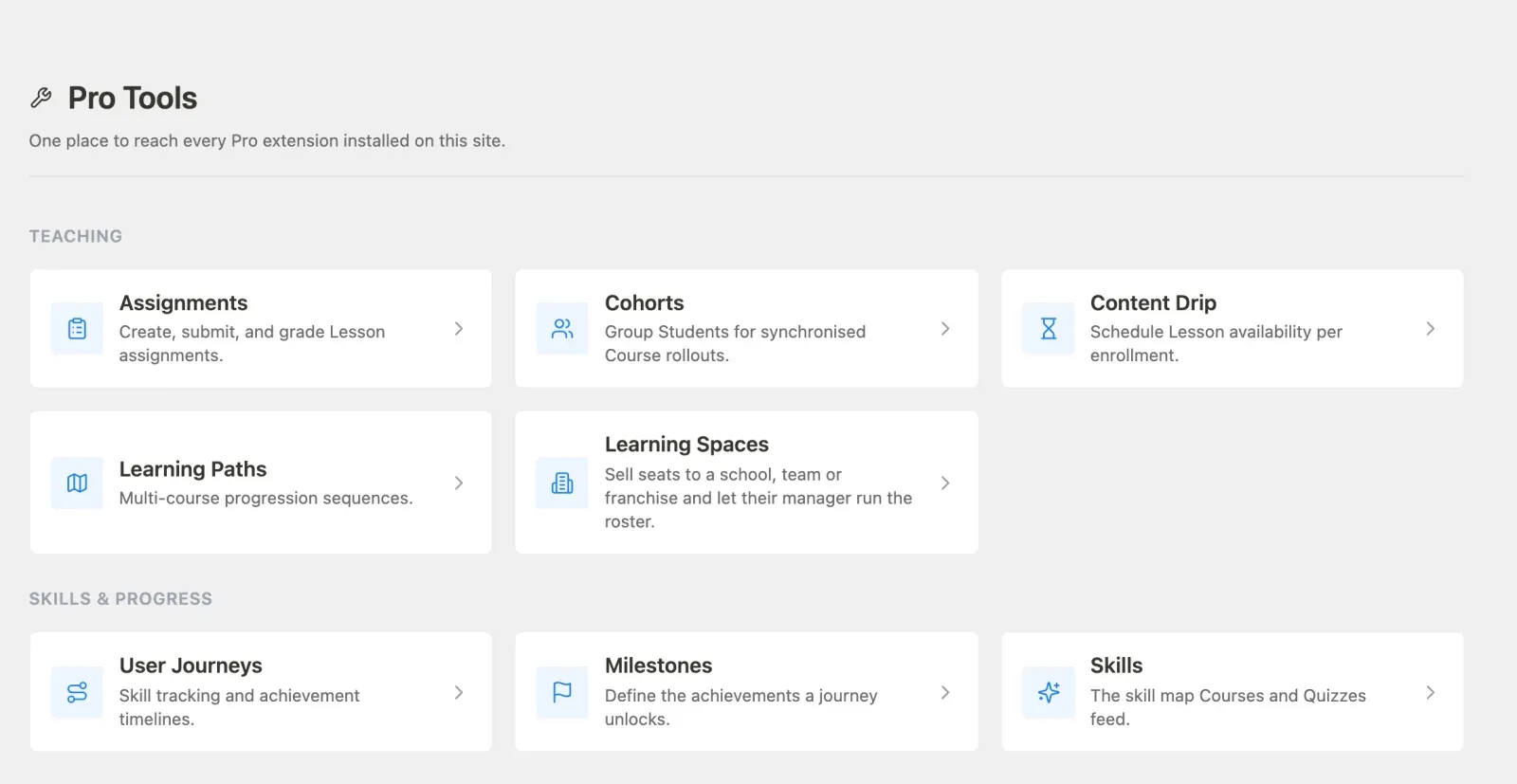Viewport: 1517px width, 784px height.
Task: Click the Milestones flag icon
Action: tap(562, 692)
